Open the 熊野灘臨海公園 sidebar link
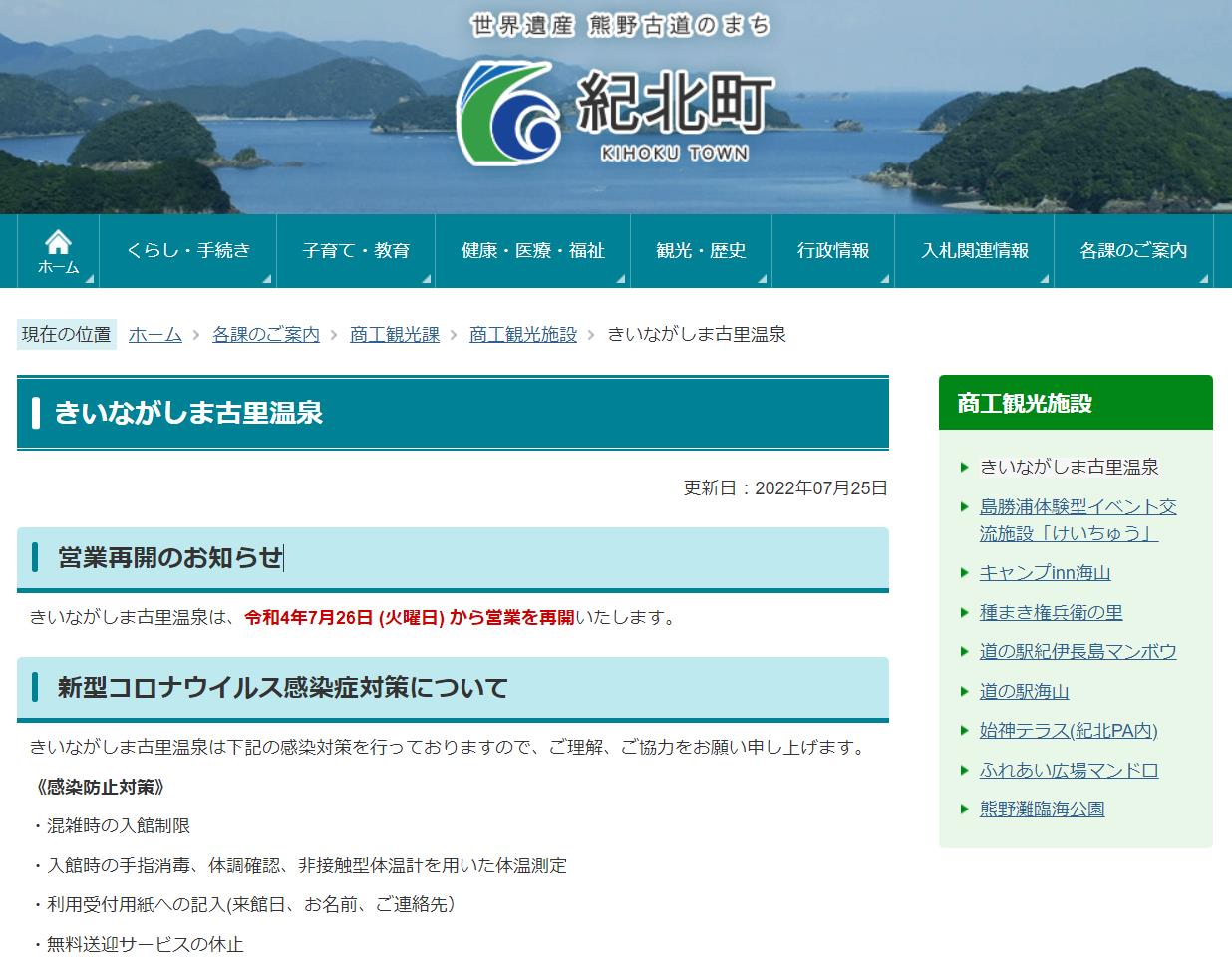1232x972 pixels. tap(1042, 809)
